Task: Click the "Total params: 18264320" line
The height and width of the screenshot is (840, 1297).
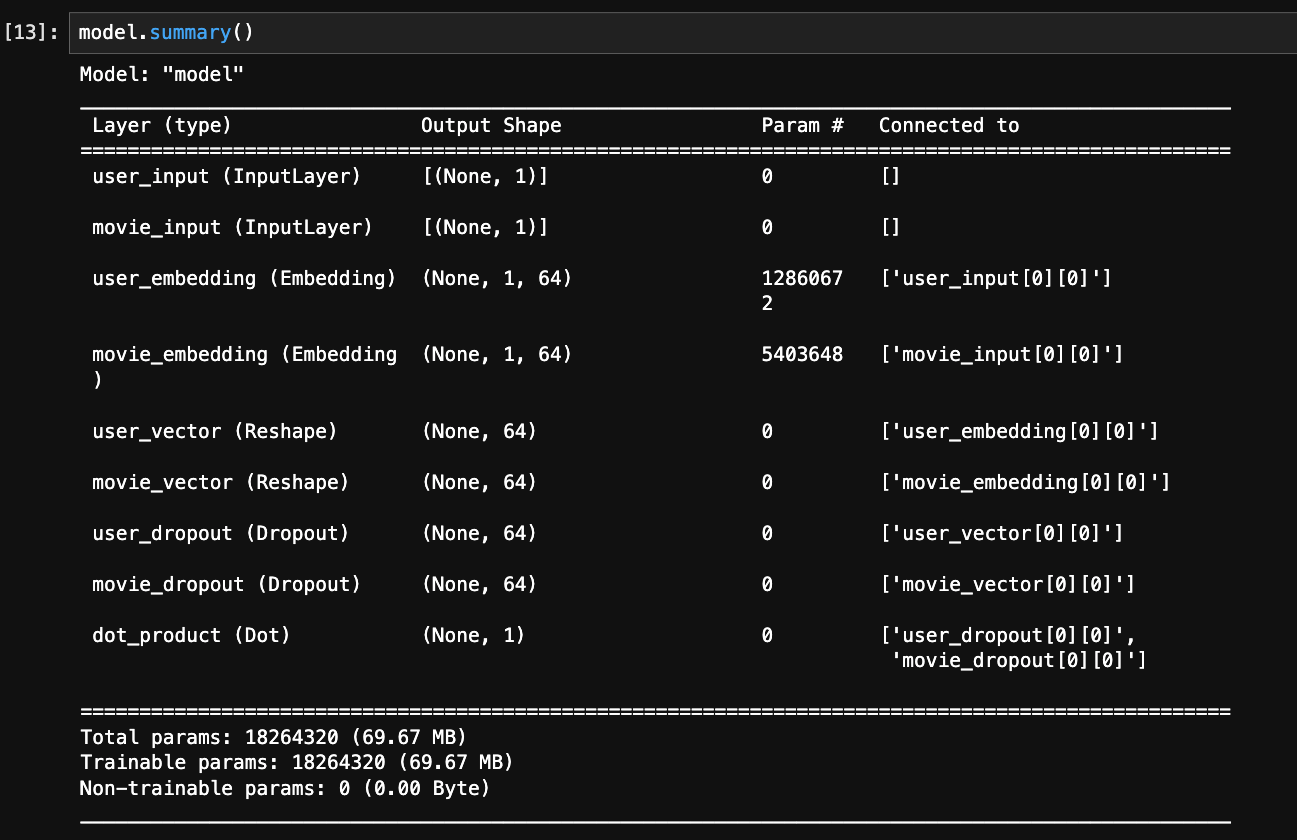Action: pos(273,738)
